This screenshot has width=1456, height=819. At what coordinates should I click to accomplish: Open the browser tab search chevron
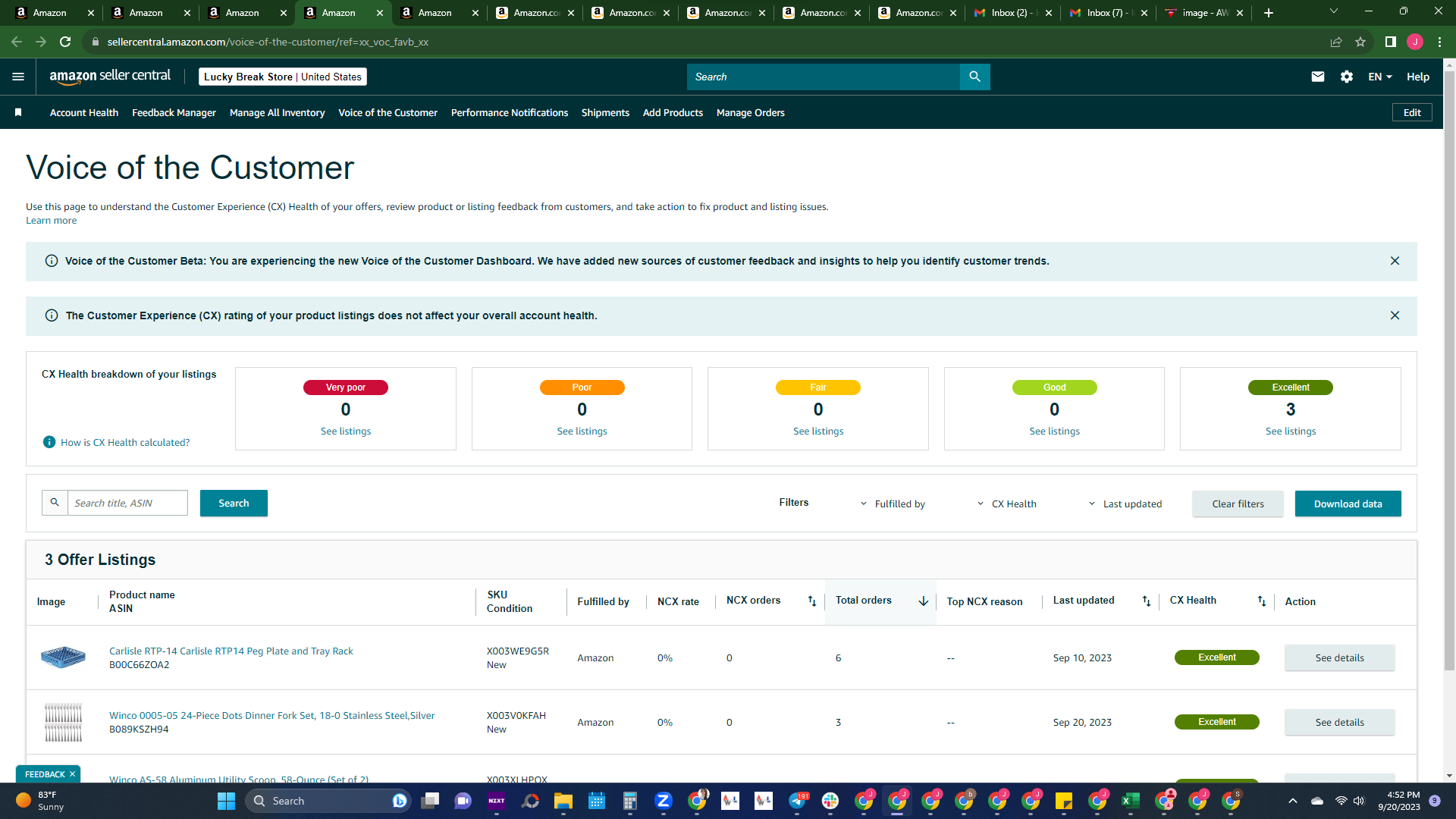click(1334, 11)
